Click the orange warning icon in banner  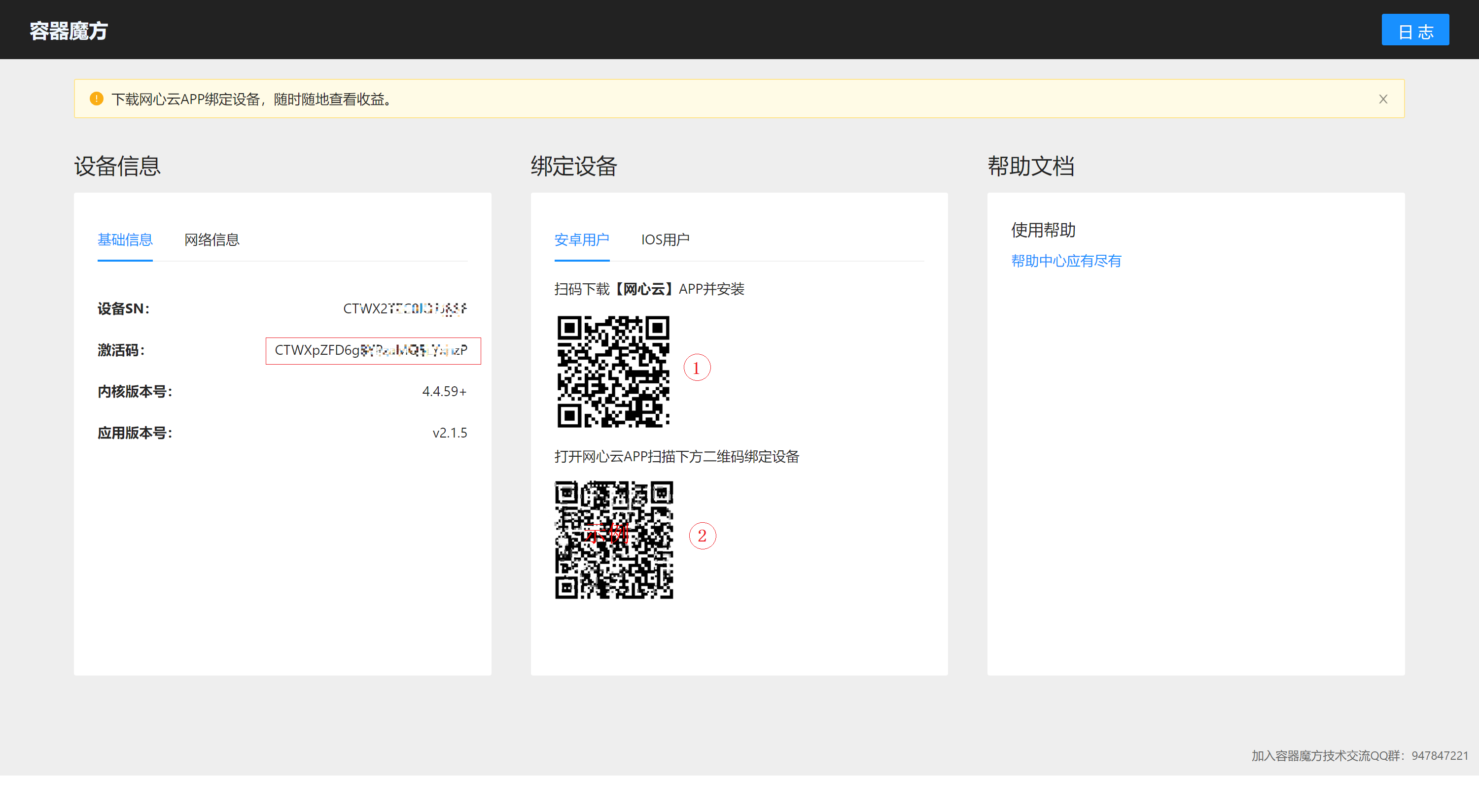[97, 99]
